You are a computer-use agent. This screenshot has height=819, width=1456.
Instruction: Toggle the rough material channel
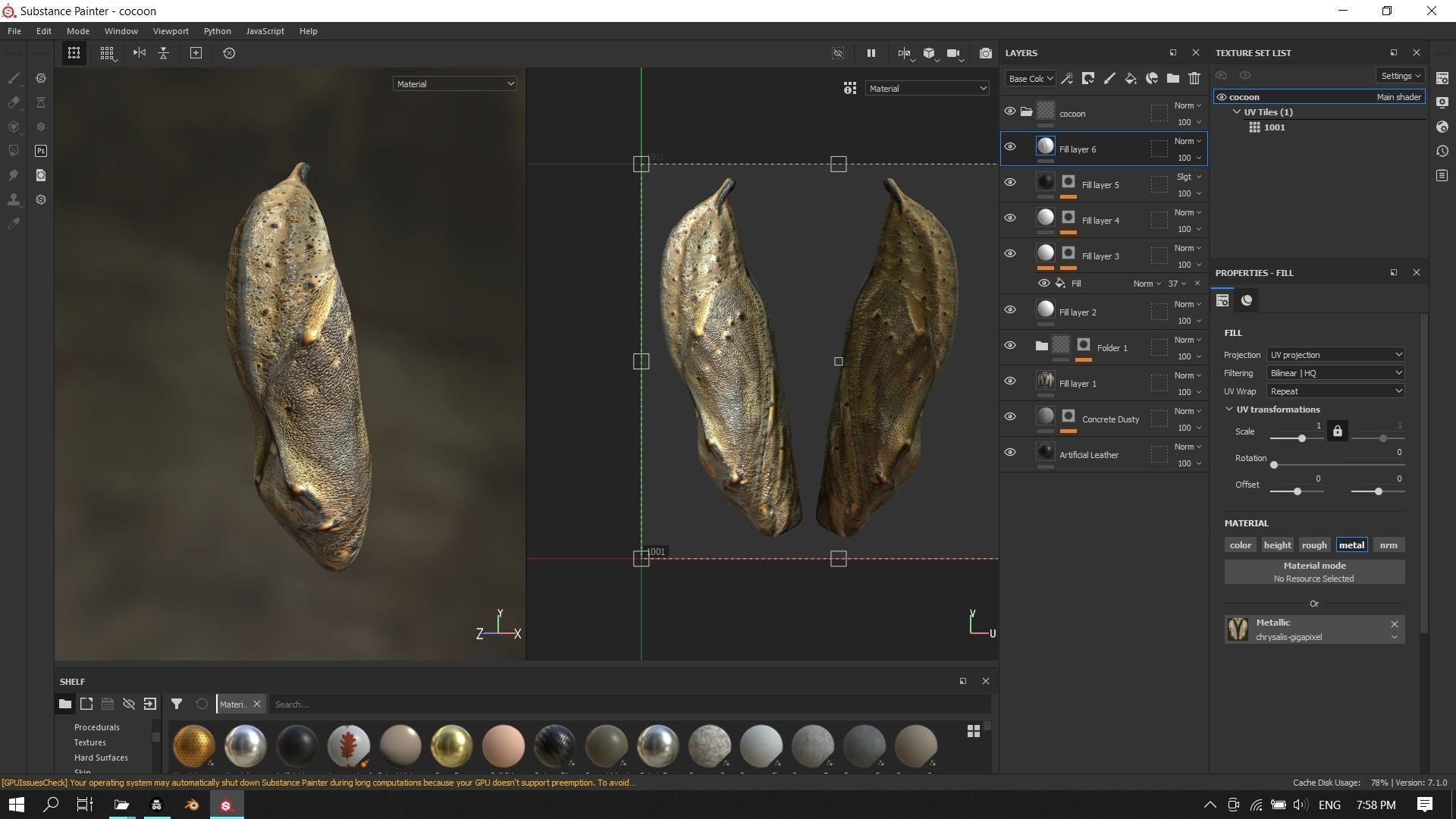1314,545
